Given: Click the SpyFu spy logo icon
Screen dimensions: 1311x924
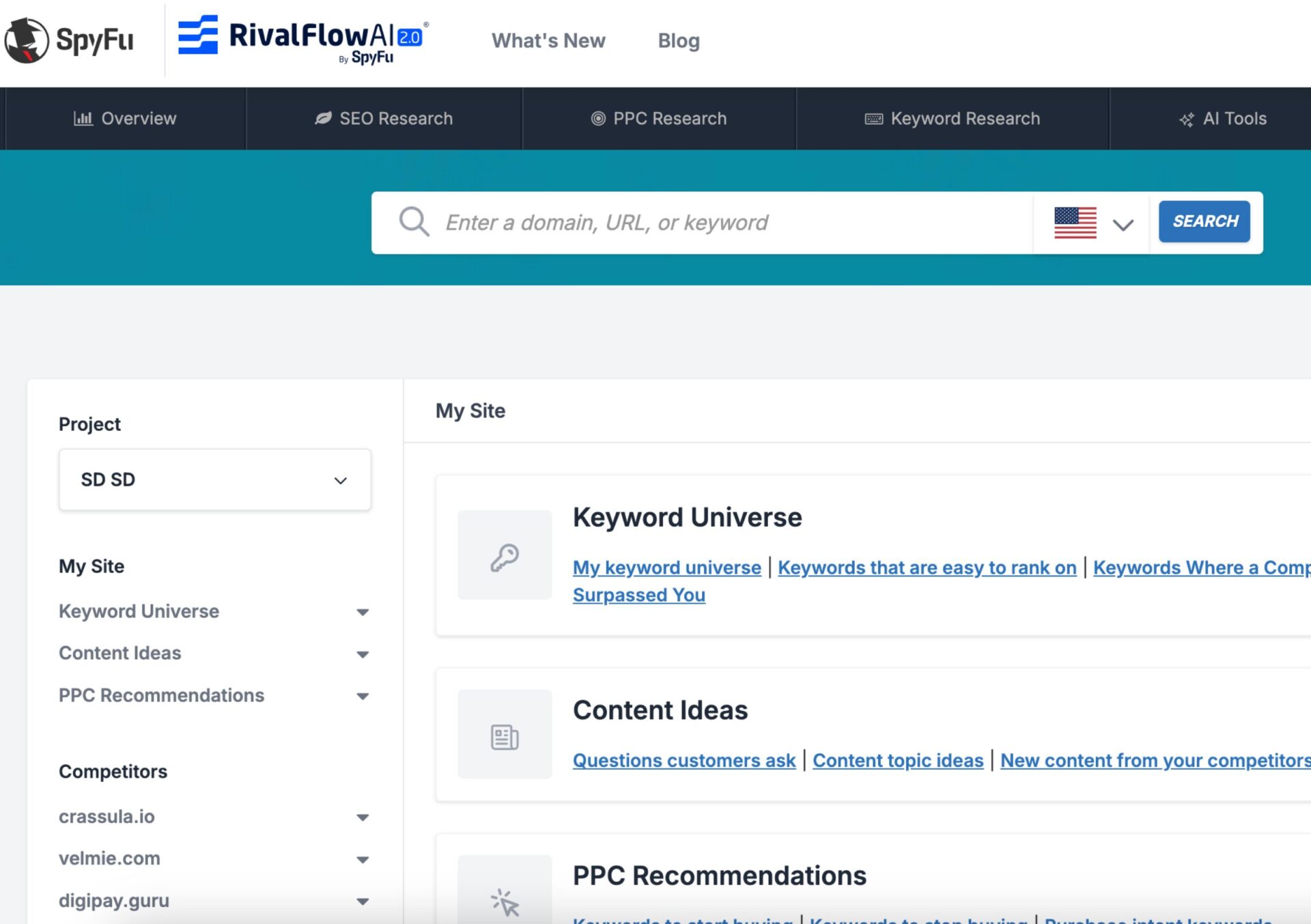Looking at the screenshot, I should (27, 40).
